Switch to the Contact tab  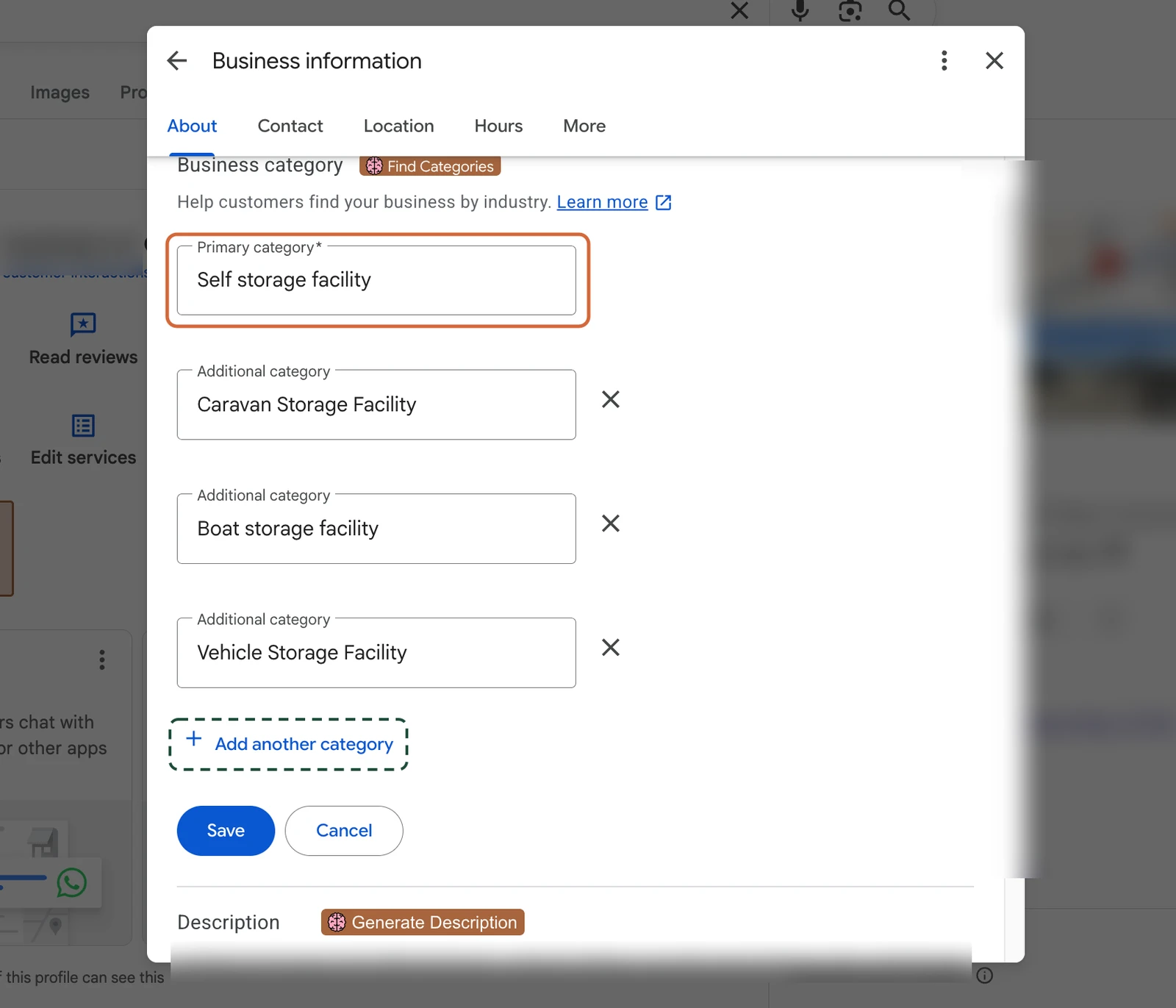pos(290,126)
